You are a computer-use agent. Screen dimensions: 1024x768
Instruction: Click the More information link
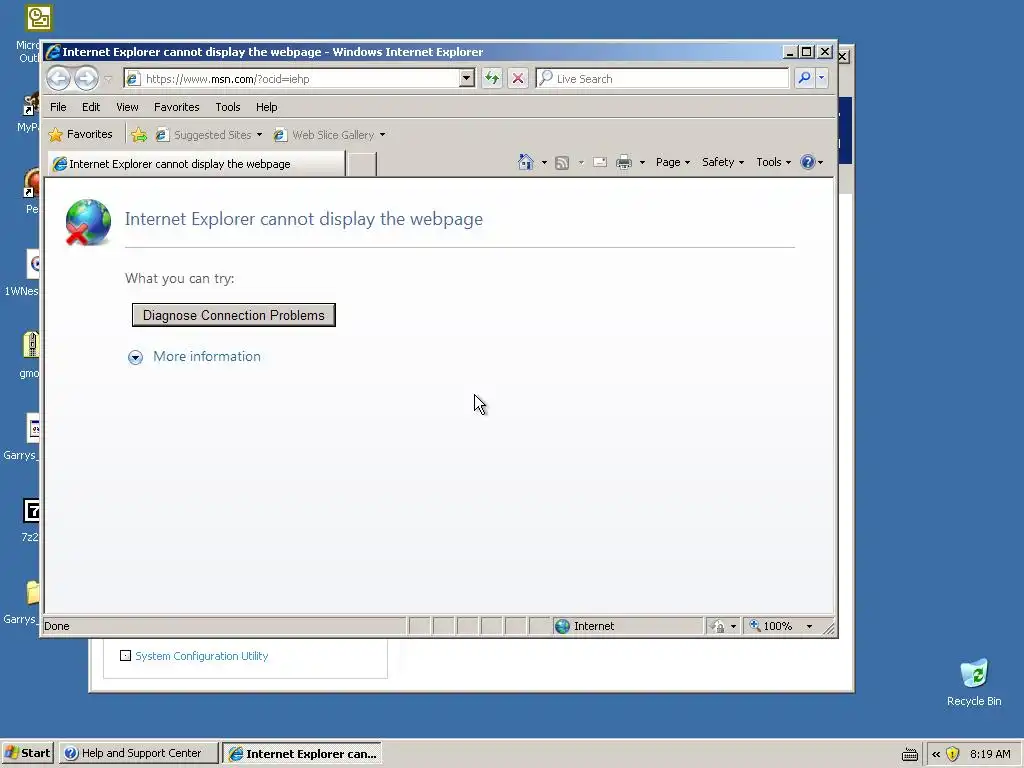point(207,357)
